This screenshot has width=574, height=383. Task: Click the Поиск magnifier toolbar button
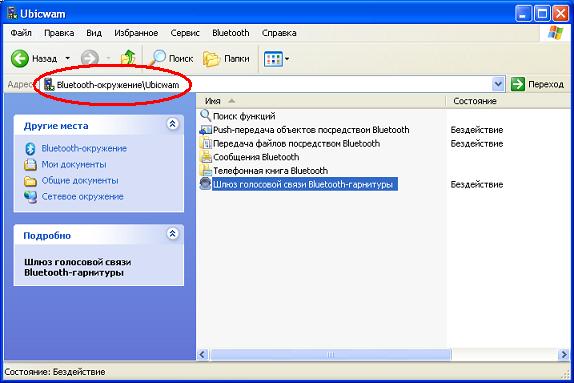pos(172,58)
